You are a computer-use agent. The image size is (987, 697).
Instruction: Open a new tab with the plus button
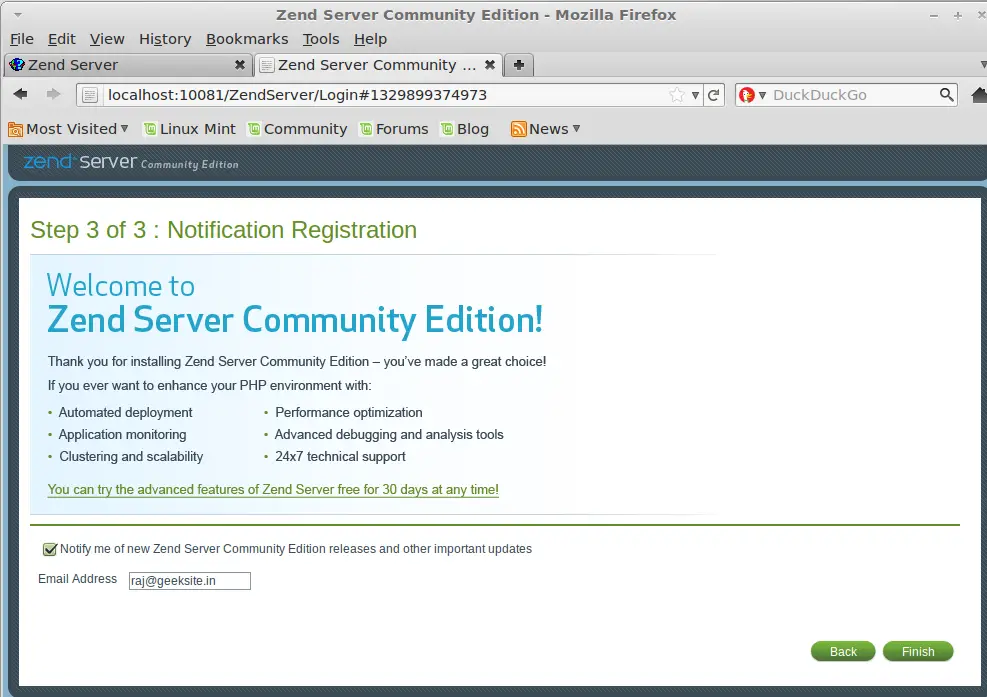point(519,65)
